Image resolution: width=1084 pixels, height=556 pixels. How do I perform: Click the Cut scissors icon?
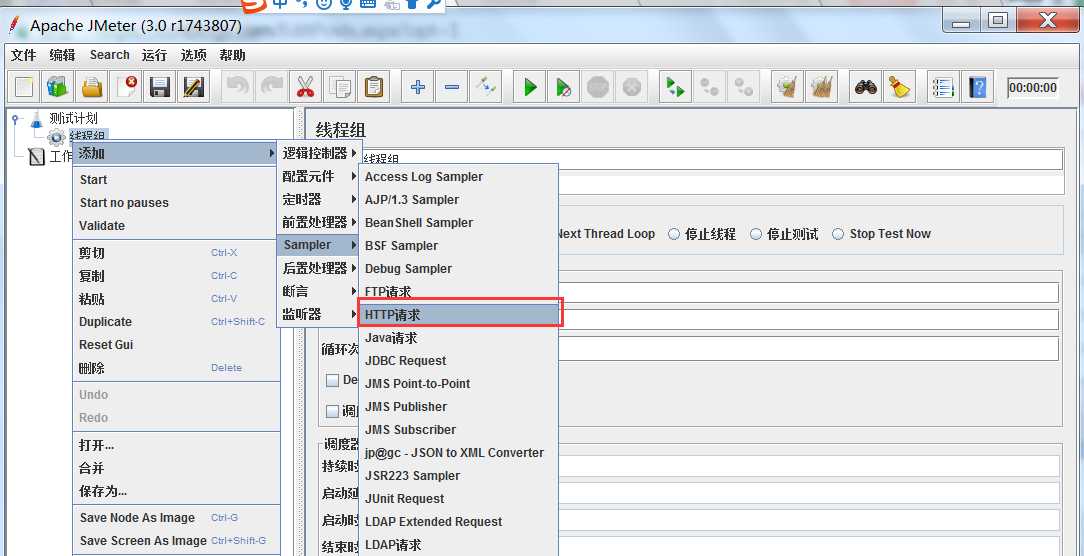tap(305, 87)
